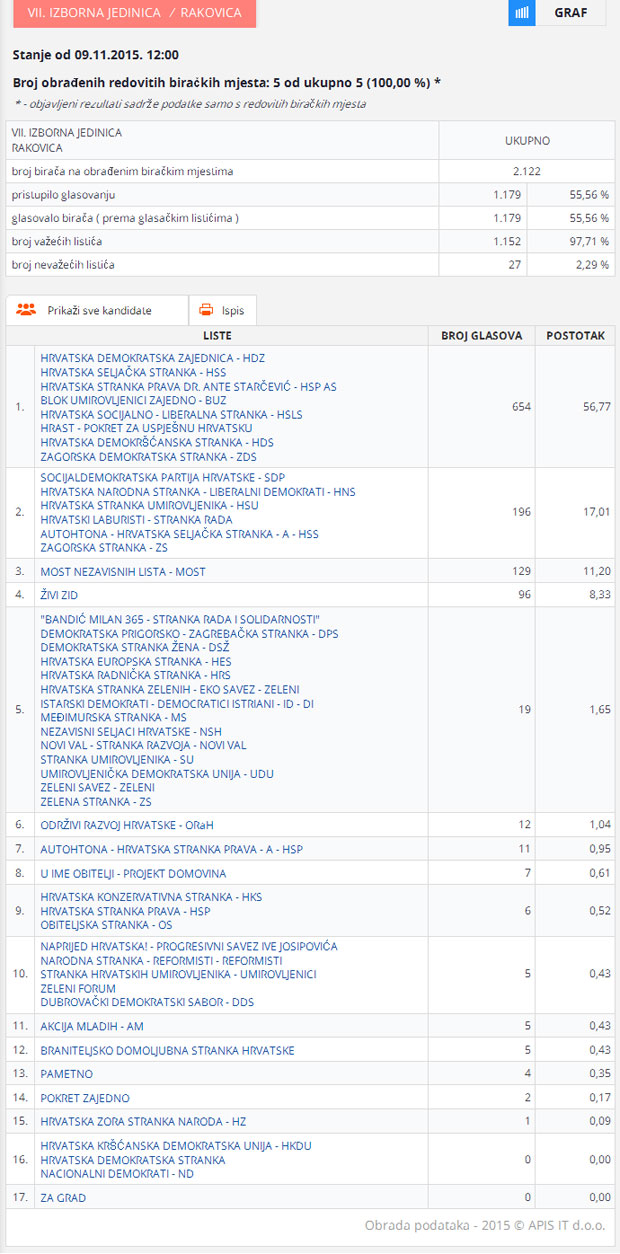This screenshot has height=1254, width=620.
Task: Select Održivi razvoj Hrvatske - ORaH
Action: coord(127,825)
